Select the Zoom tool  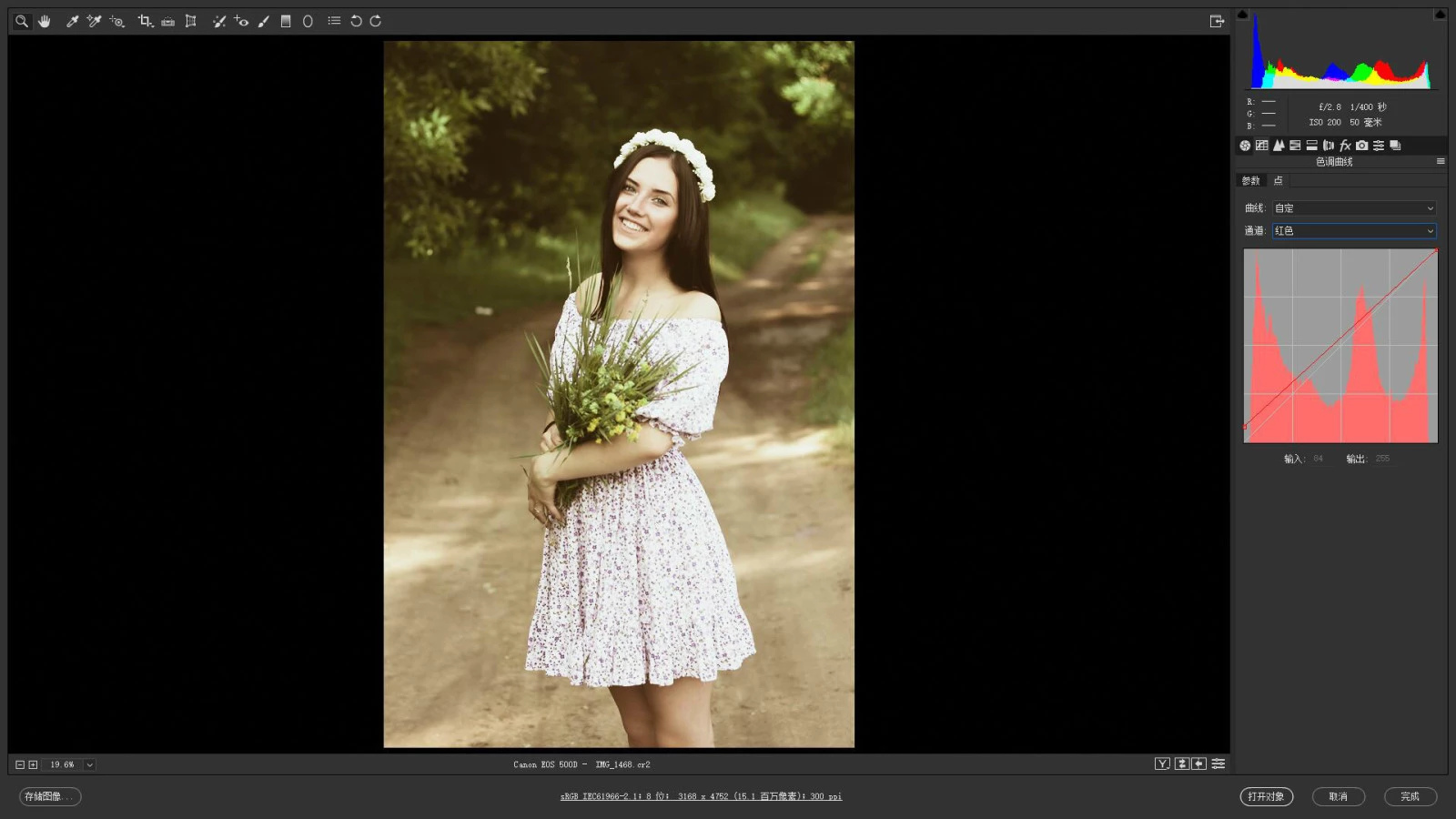click(x=22, y=21)
